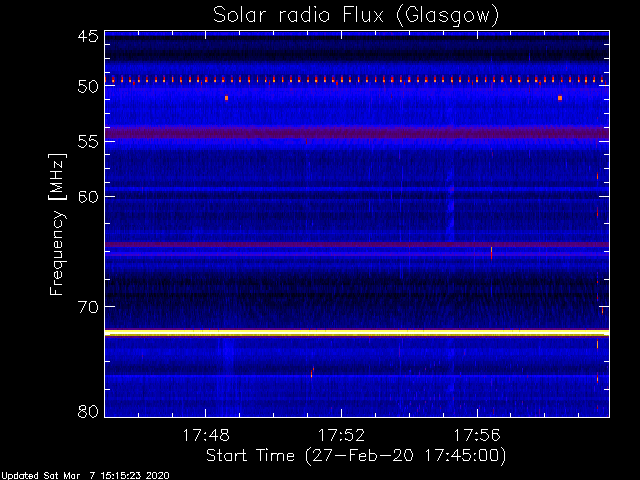The image size is (640, 480).
Task: Click the orange square marker near 17:48
Action: (x=227, y=98)
